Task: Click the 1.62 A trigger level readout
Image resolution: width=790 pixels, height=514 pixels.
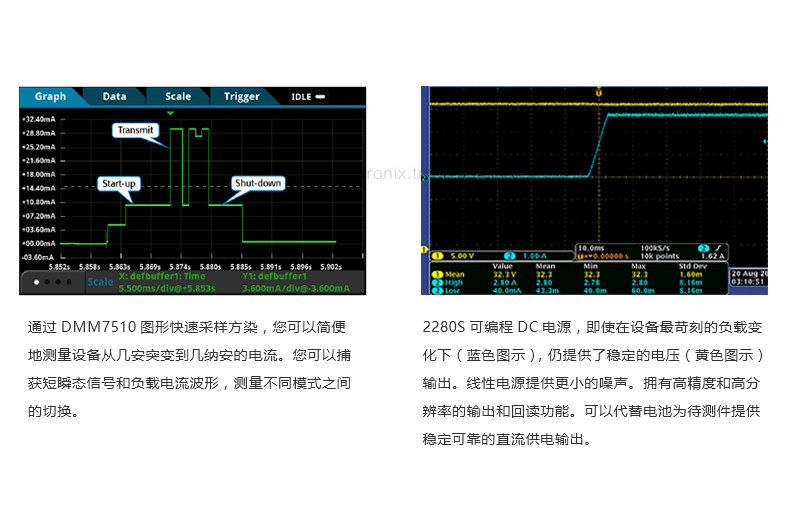Action: (x=712, y=256)
